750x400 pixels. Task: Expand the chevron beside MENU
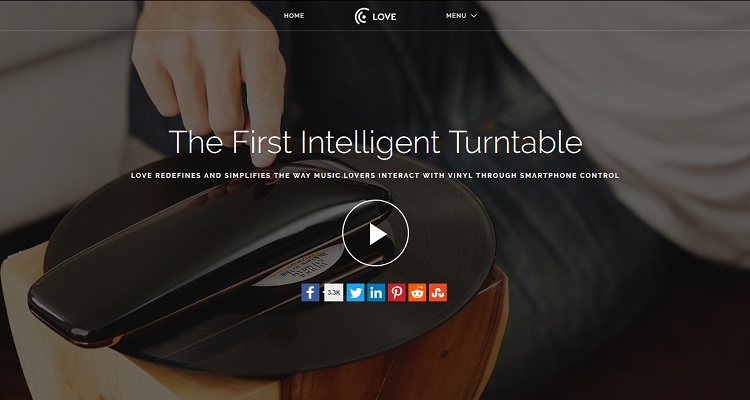474,16
